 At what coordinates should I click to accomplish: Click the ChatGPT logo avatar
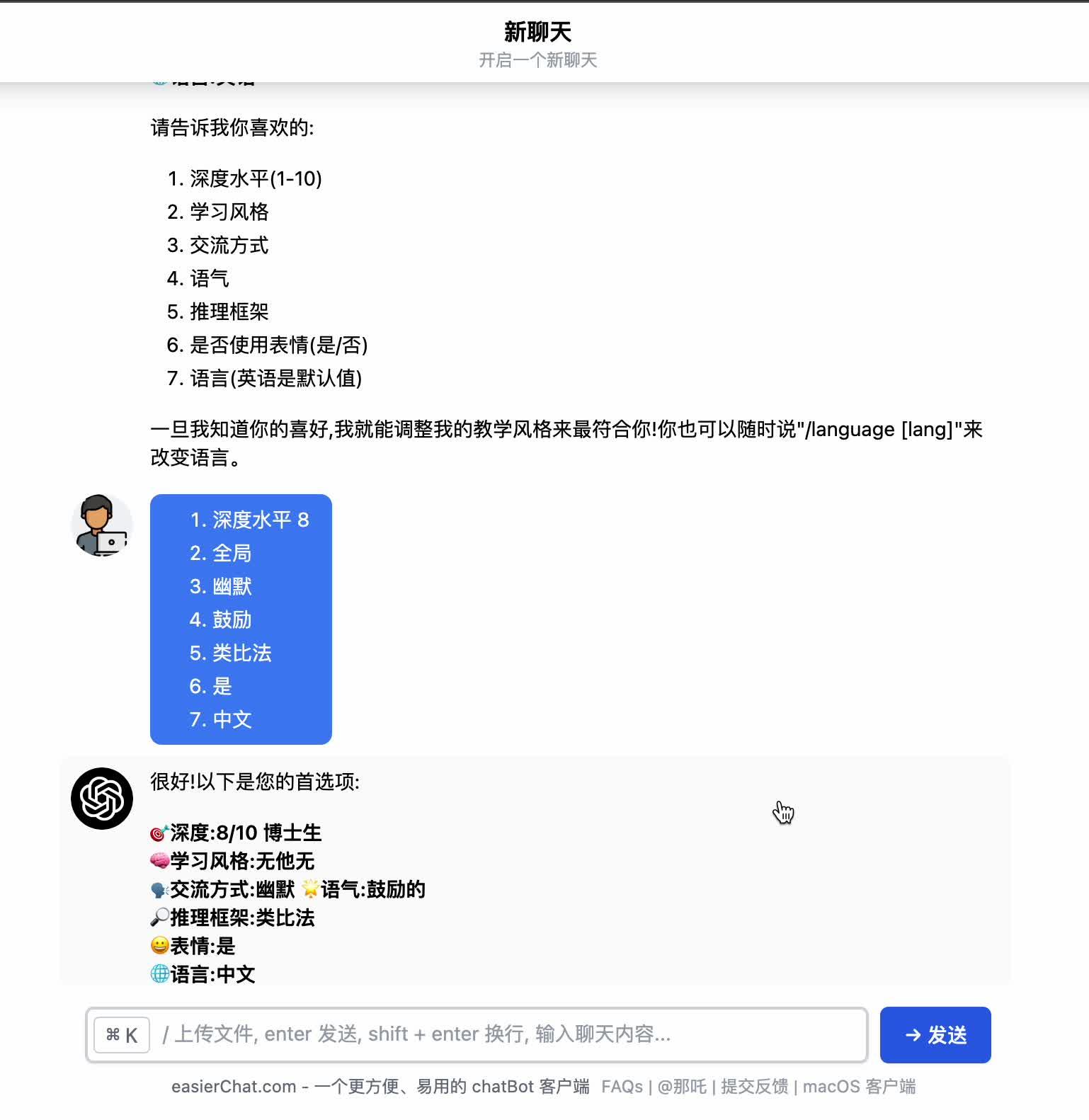(102, 799)
